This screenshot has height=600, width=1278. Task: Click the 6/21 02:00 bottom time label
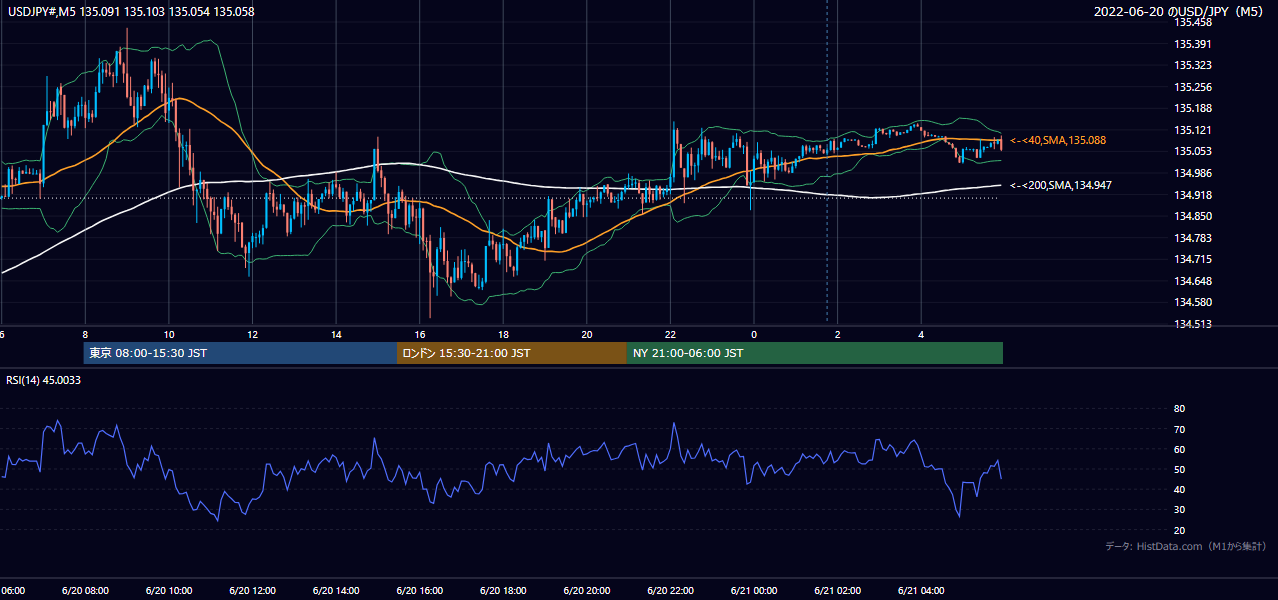click(x=838, y=591)
